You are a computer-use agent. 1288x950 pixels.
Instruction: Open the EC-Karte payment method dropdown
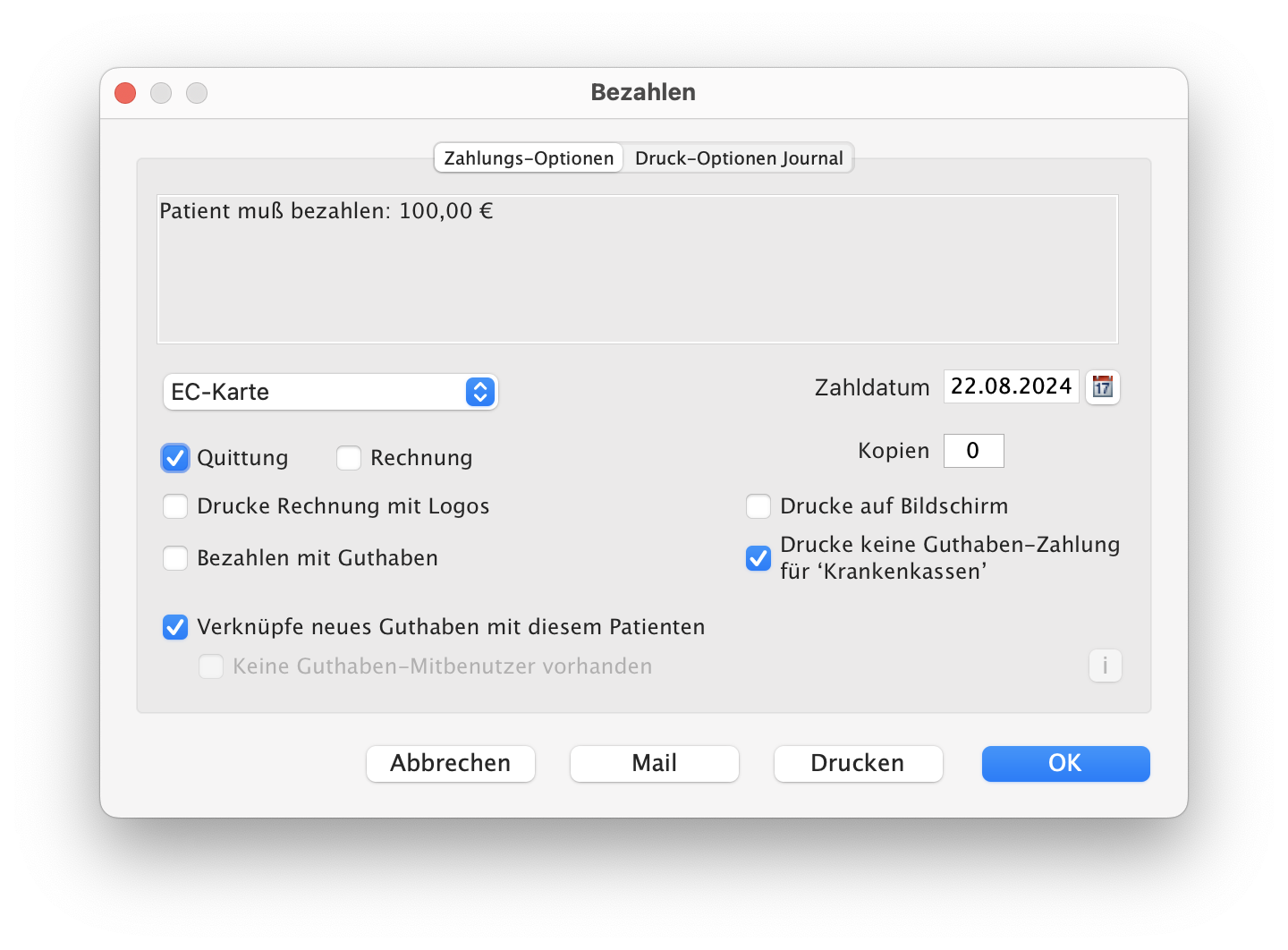pyautogui.click(x=330, y=392)
